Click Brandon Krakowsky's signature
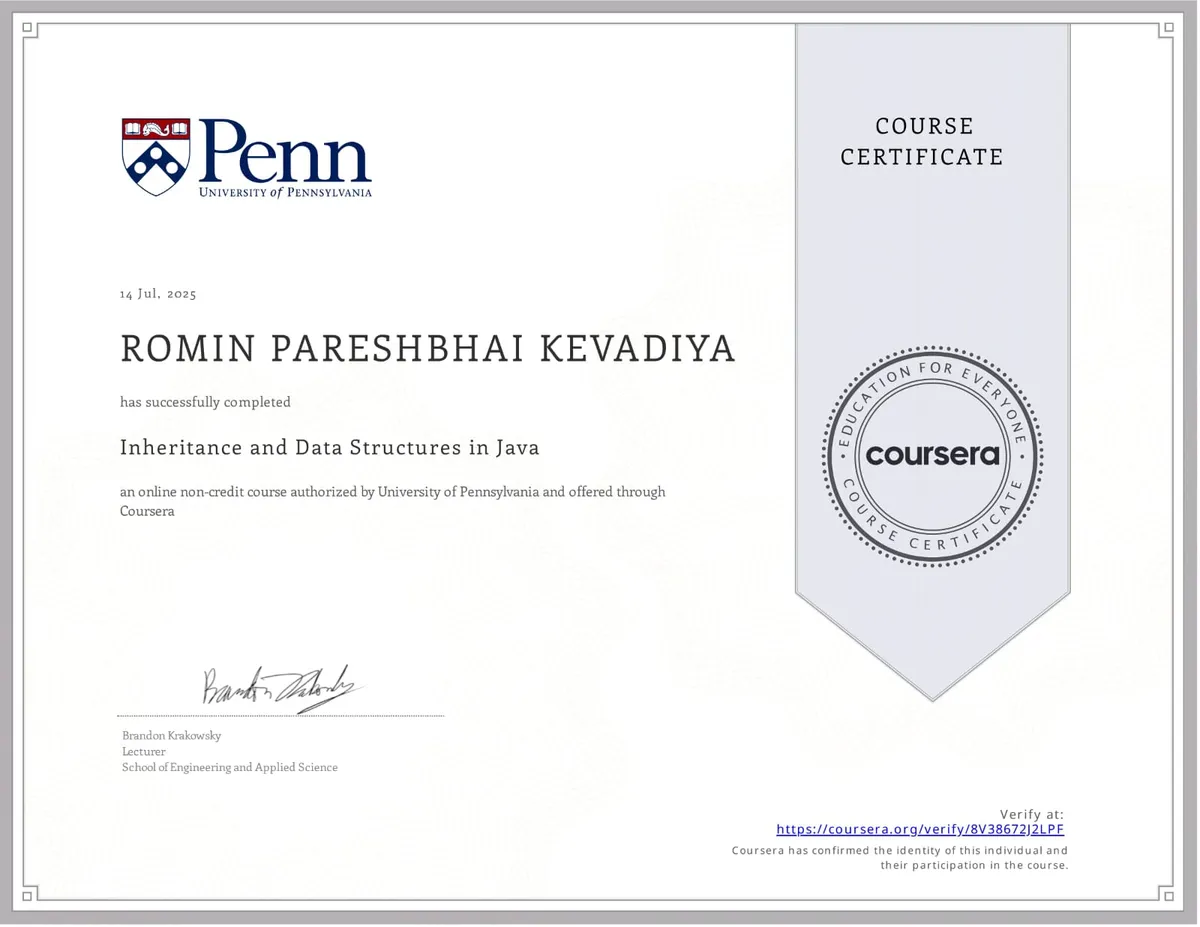Viewport: 1200px width, 927px height. coord(281,688)
